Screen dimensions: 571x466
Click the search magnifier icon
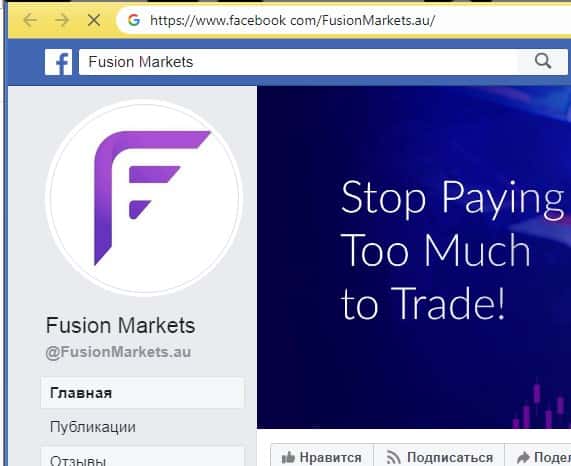click(x=543, y=61)
